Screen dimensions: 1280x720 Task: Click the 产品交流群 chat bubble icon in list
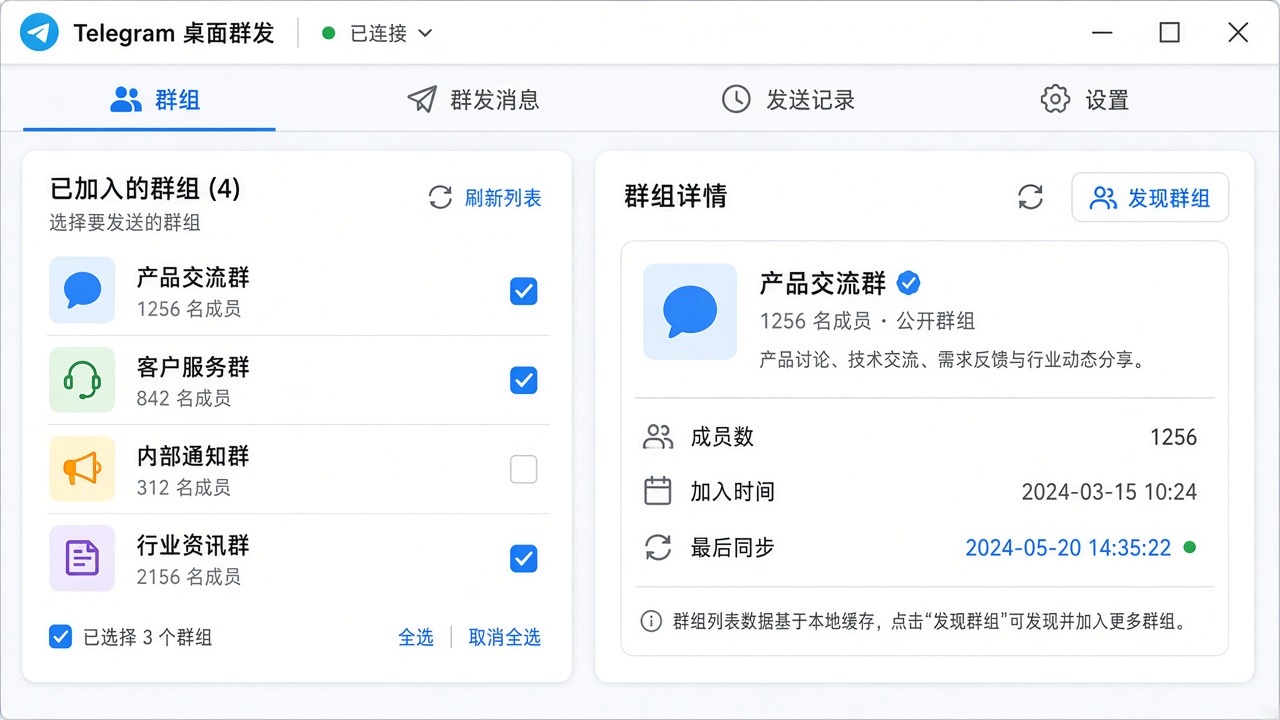point(82,291)
